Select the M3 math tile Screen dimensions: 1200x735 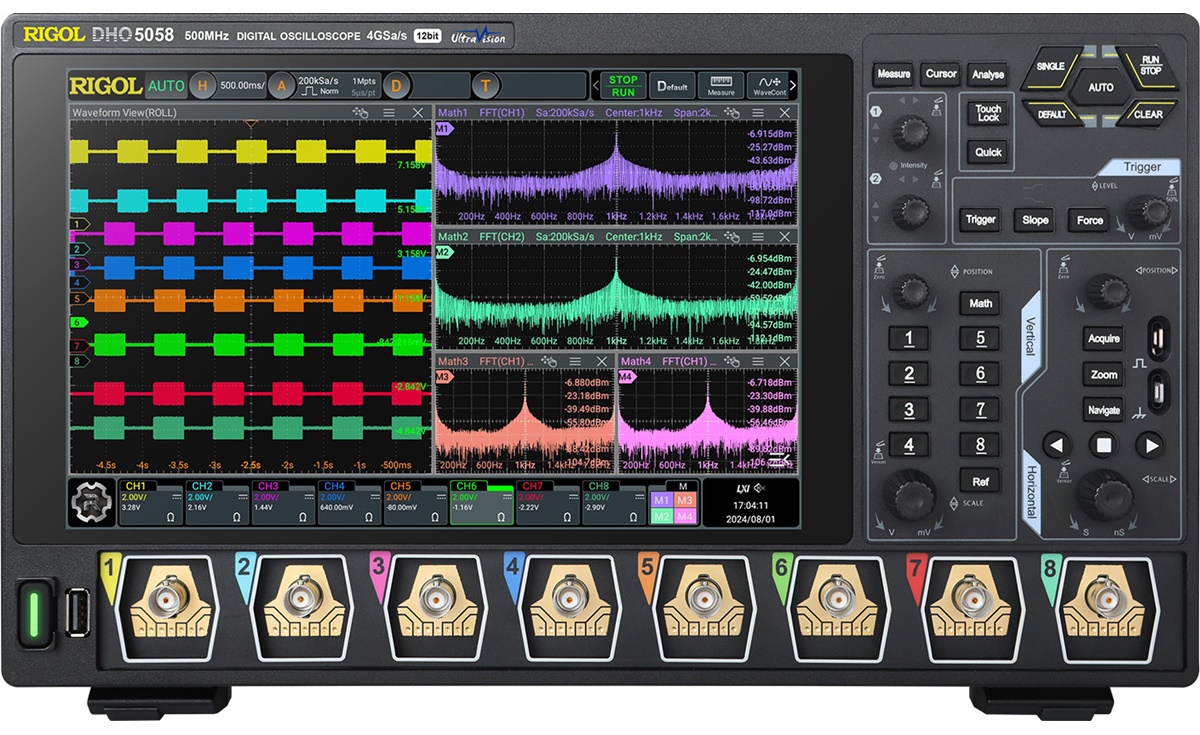pos(684,500)
